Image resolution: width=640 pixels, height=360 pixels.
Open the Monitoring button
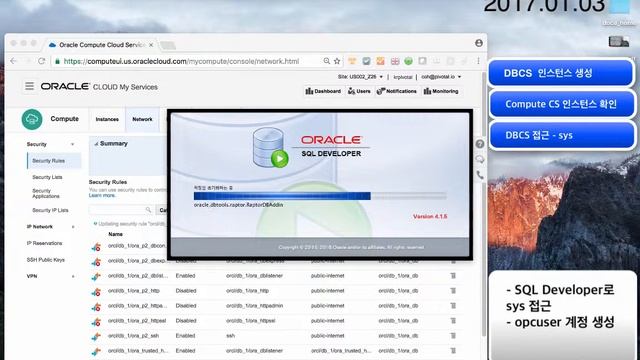tap(441, 91)
